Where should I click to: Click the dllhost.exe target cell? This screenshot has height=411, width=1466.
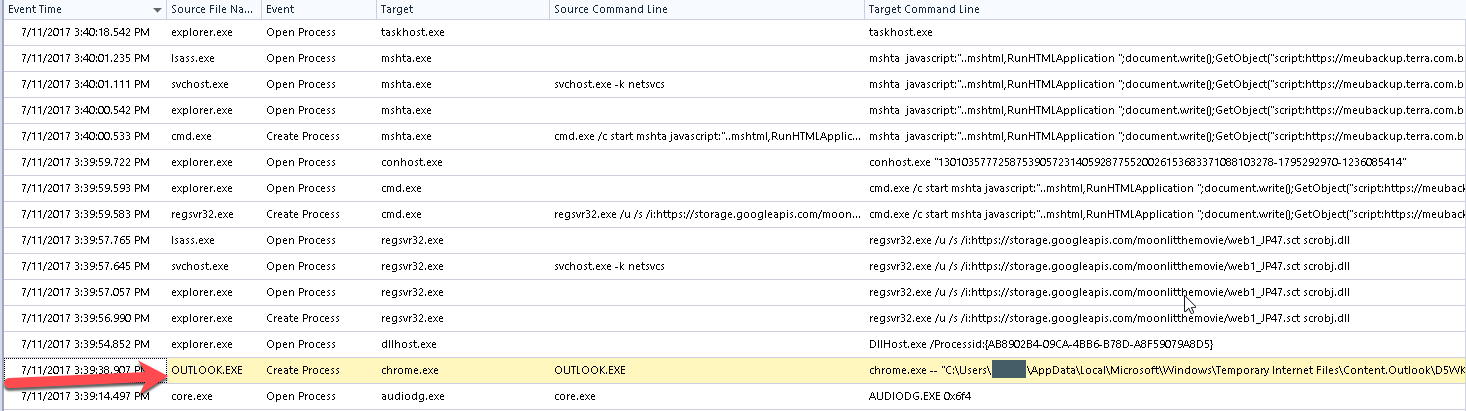click(409, 344)
